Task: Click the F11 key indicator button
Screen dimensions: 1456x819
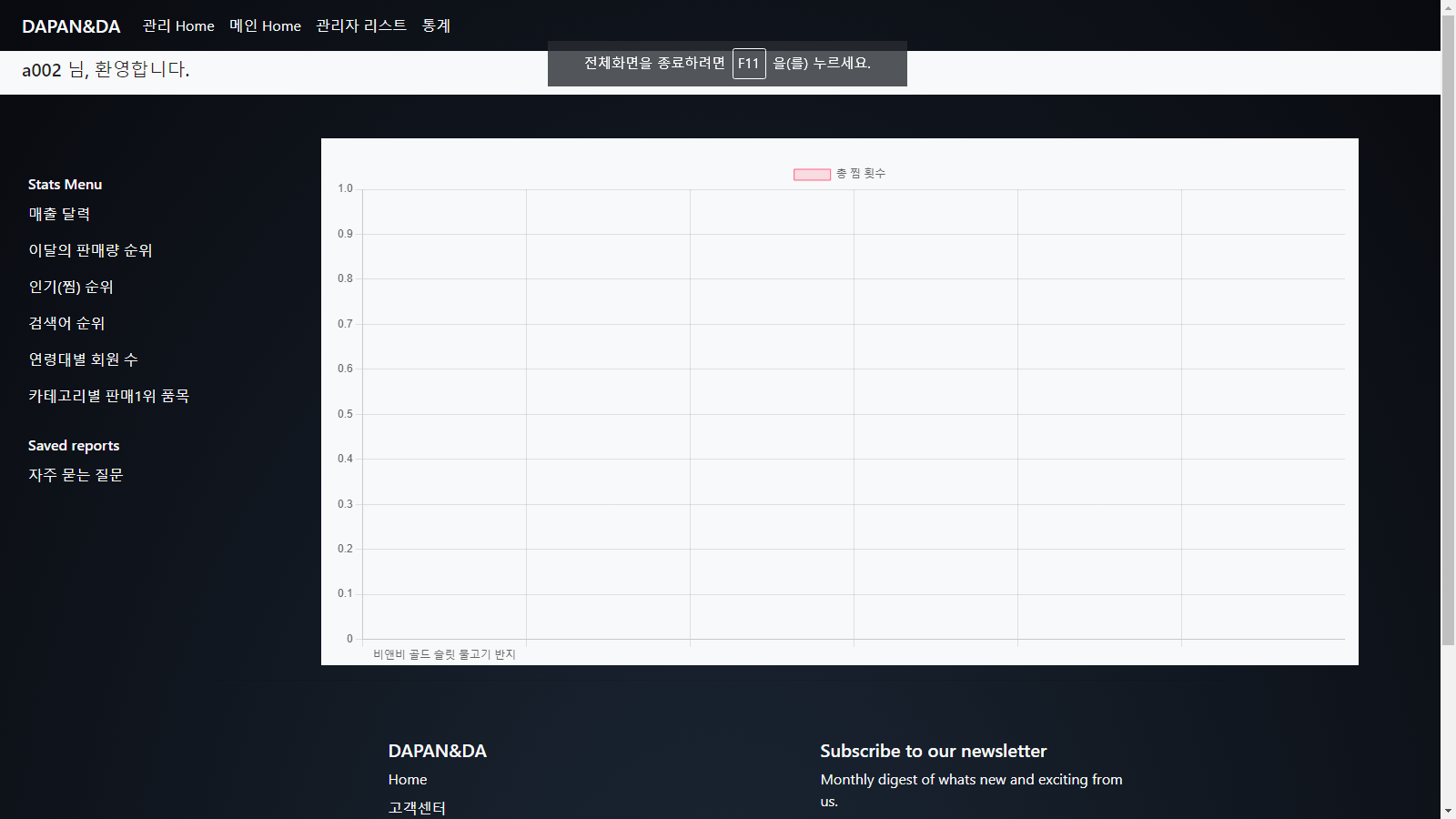Action: 748,64
